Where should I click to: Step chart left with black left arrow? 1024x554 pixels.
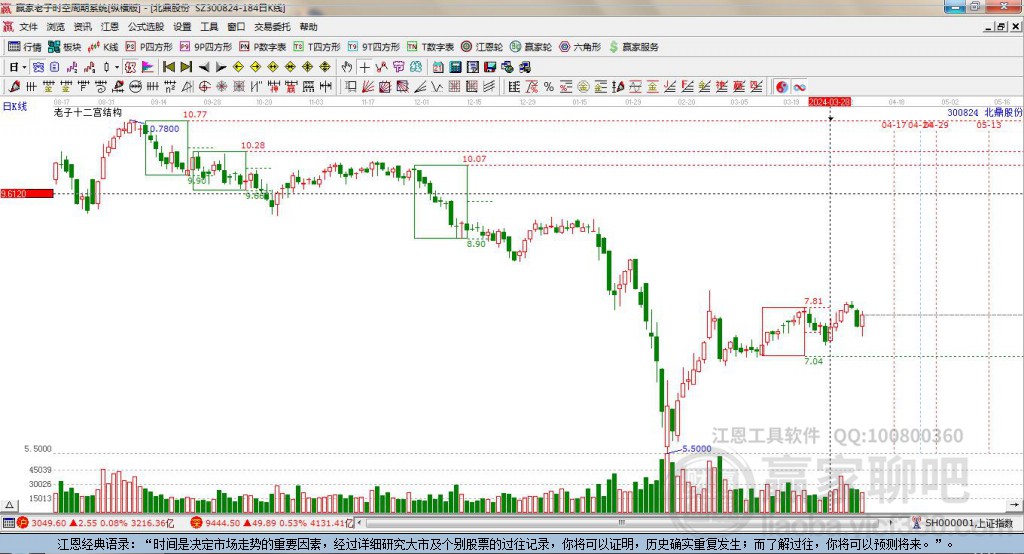pos(204,67)
